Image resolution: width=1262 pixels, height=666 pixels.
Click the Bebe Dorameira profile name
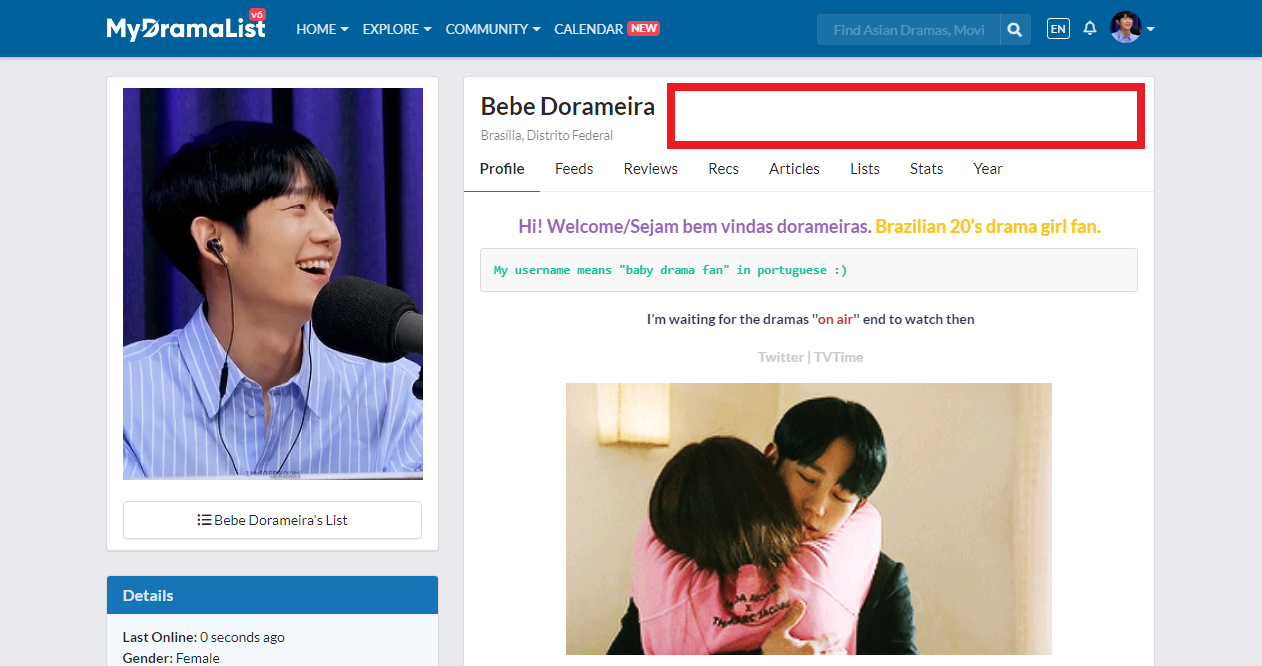[x=568, y=106]
